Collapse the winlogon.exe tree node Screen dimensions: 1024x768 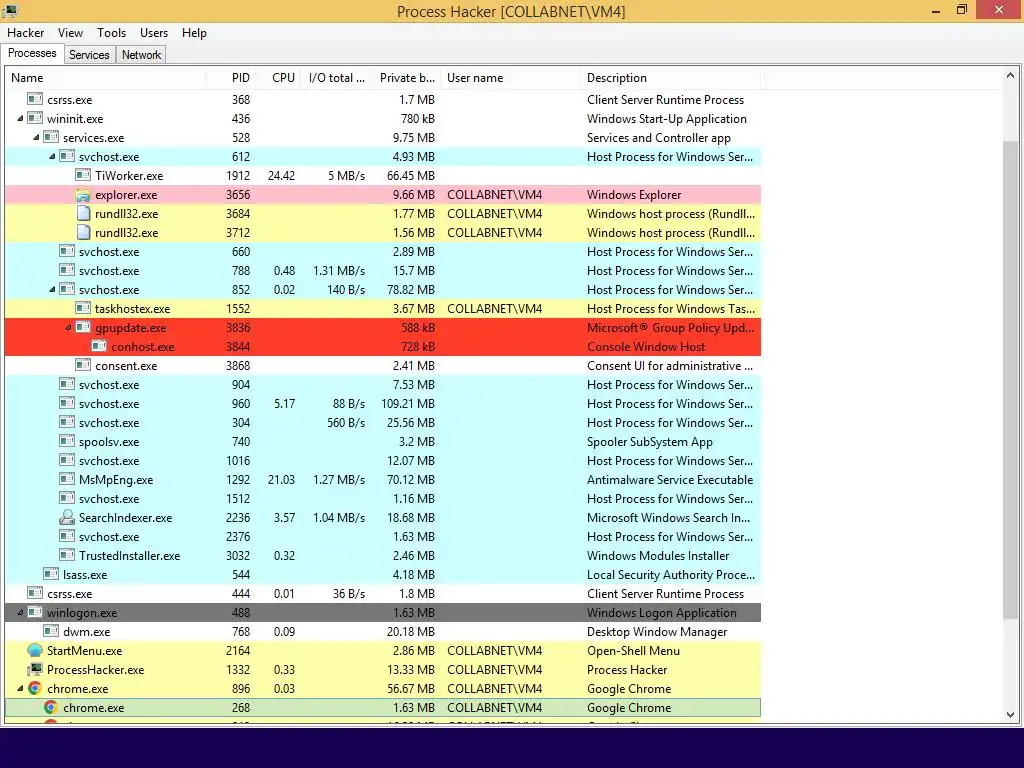coord(20,613)
